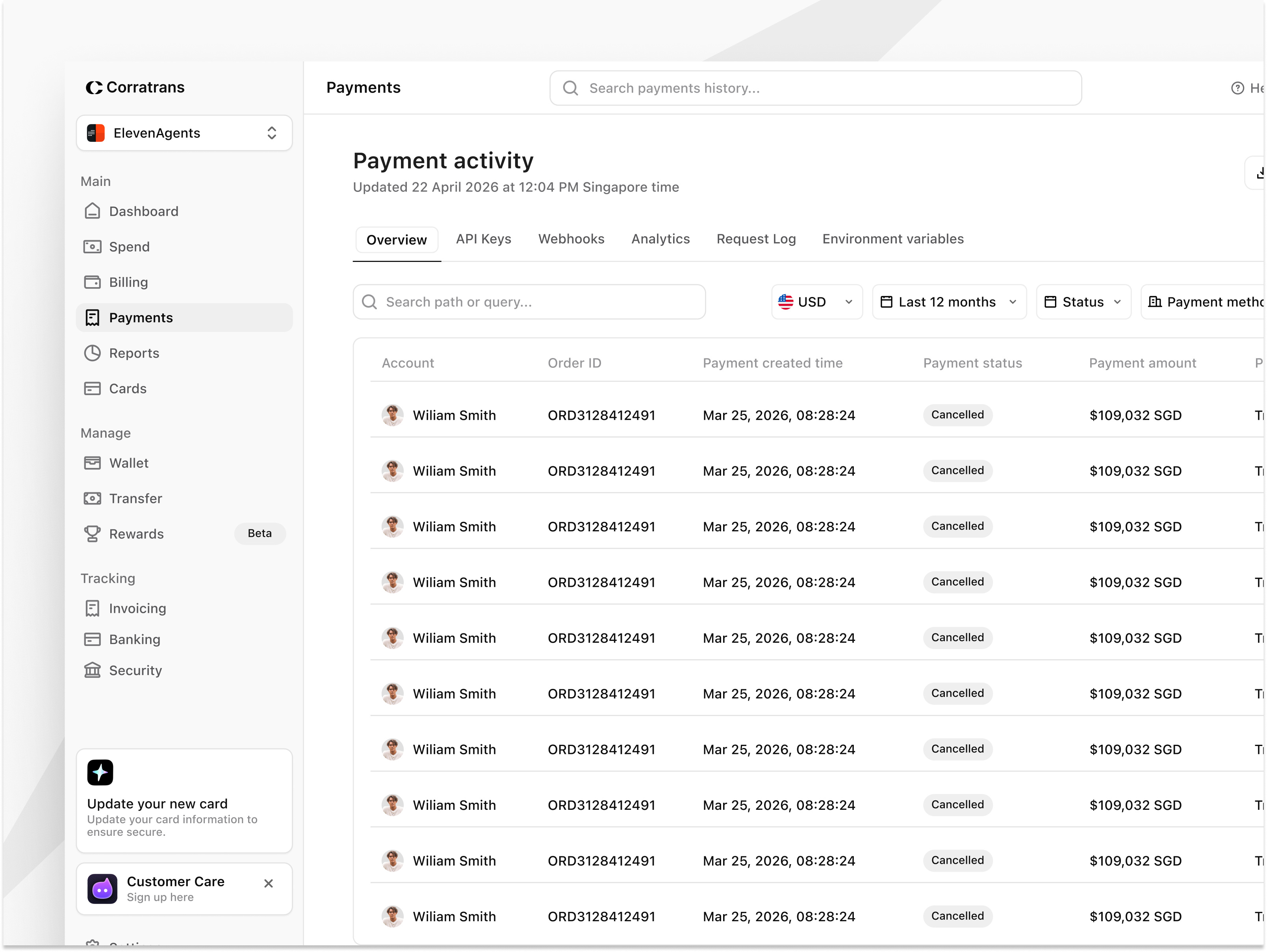Viewport: 1267px width, 952px height.
Task: Click the ElevenAgents workspace logo icon
Action: 96,133
